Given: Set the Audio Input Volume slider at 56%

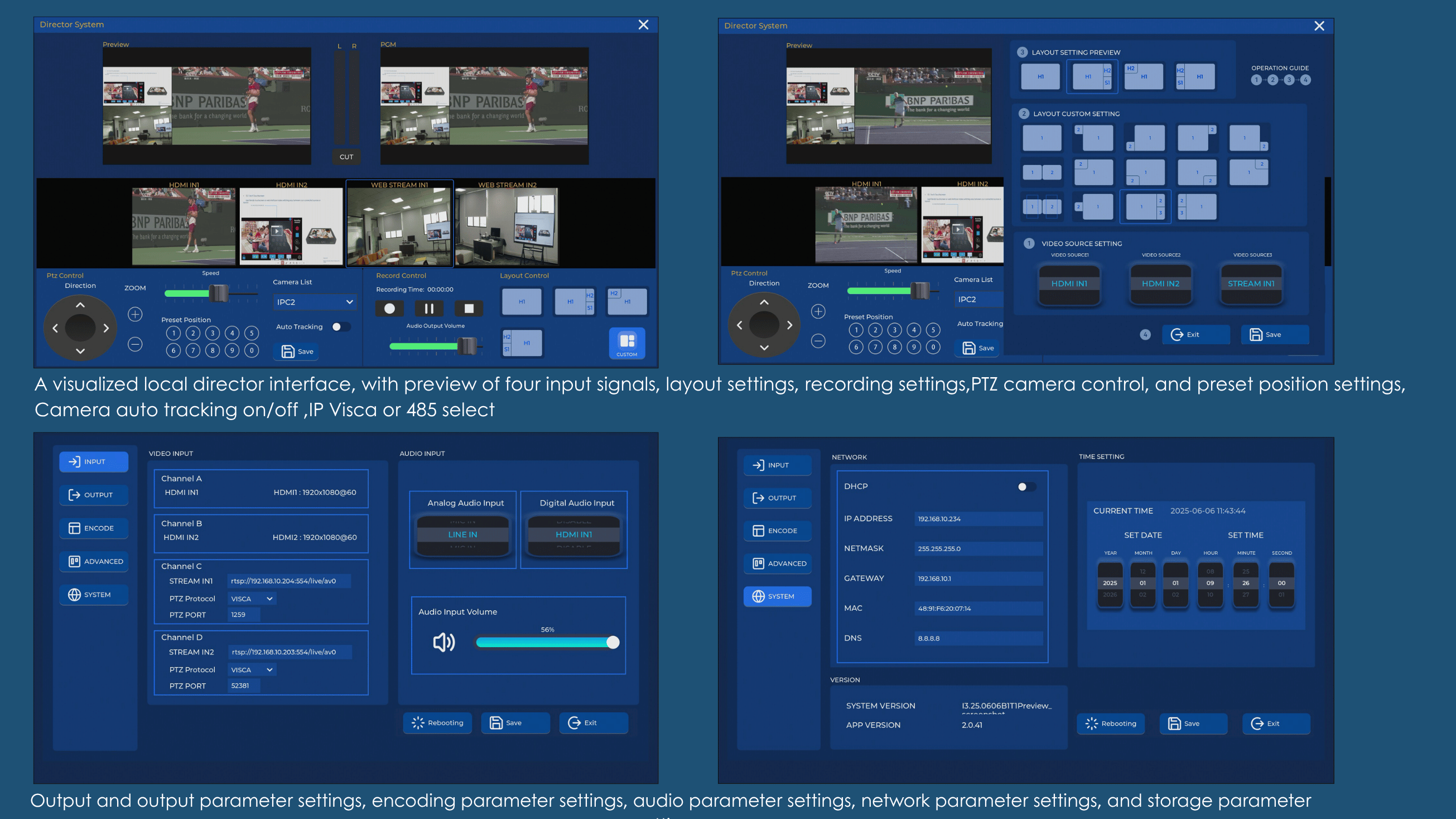Looking at the screenshot, I should pyautogui.click(x=548, y=642).
